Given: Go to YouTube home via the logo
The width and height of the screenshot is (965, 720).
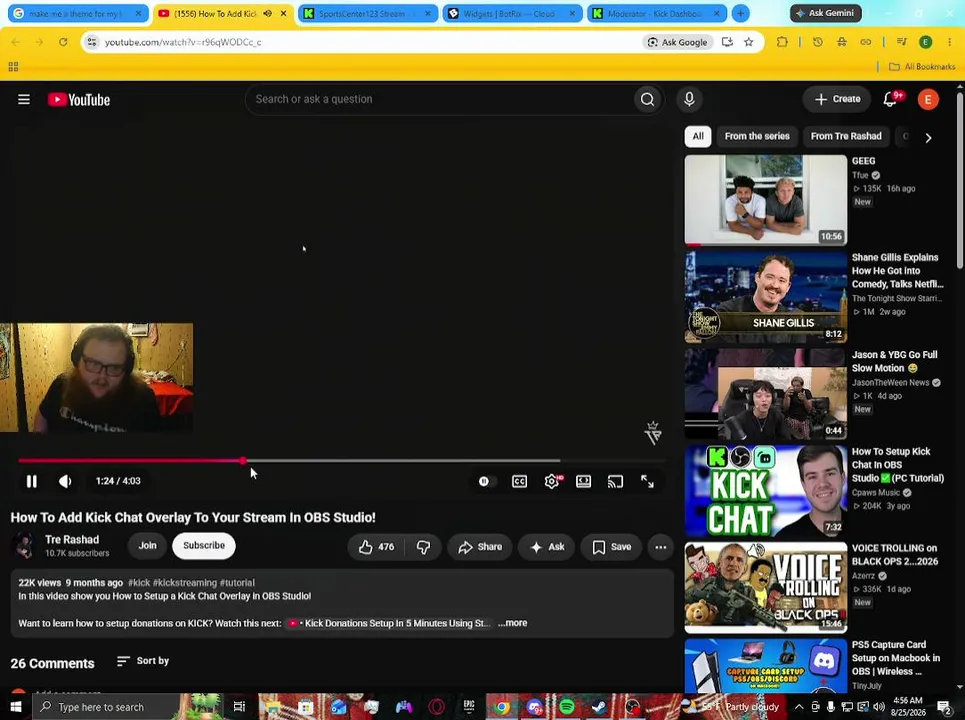Looking at the screenshot, I should point(79,100).
